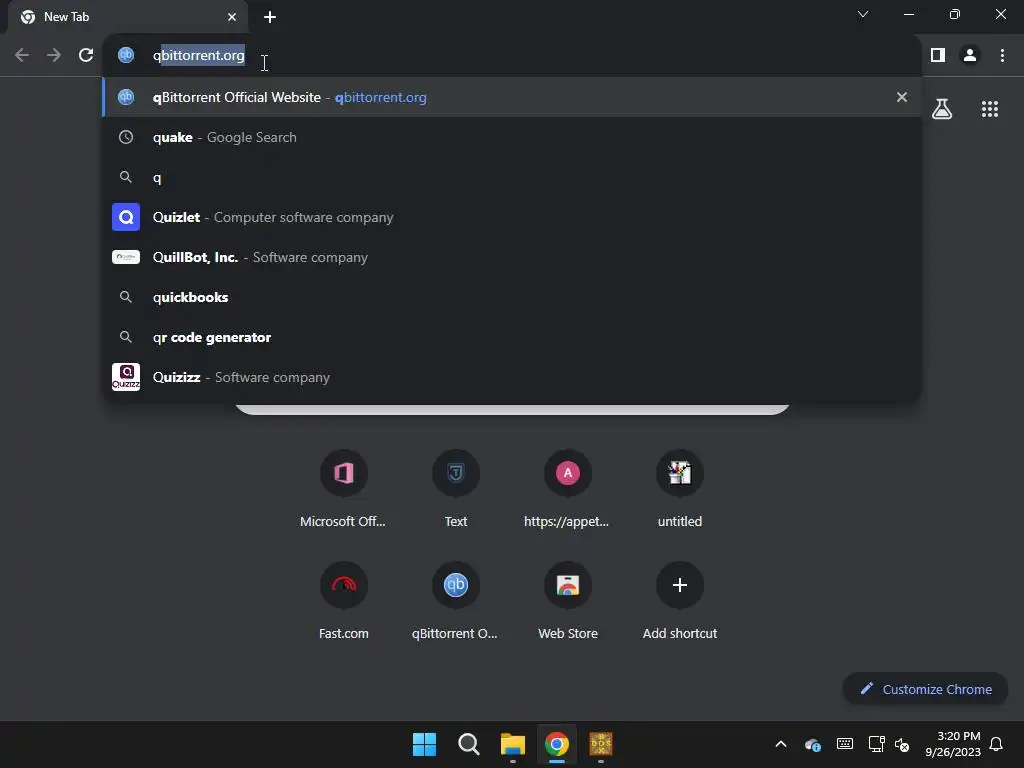The image size is (1024, 768).
Task: Show hidden system tray icons
Action: [x=780, y=744]
